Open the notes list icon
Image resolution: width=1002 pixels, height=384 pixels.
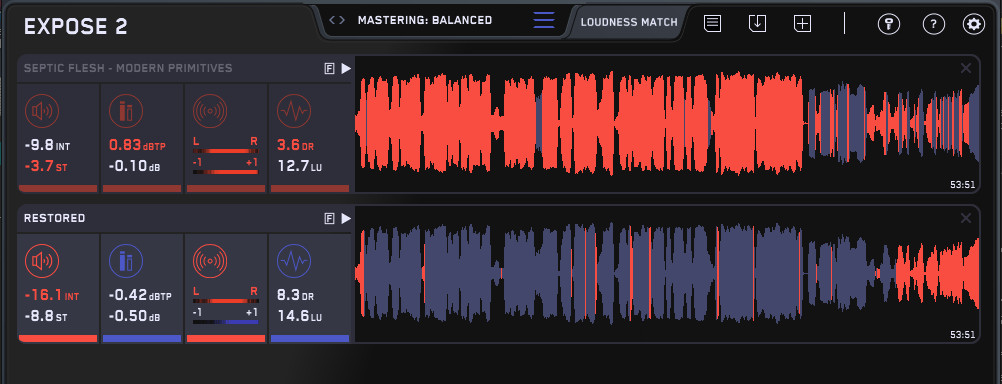(x=713, y=24)
